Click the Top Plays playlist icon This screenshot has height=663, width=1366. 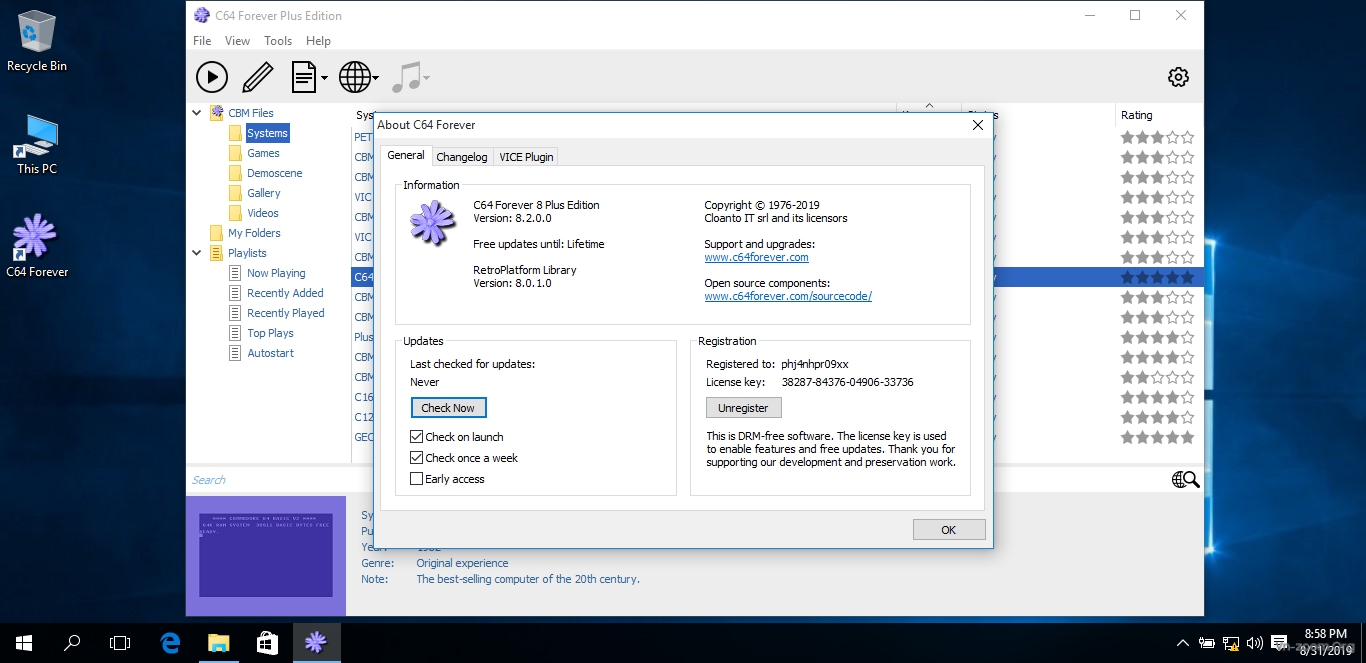click(235, 333)
